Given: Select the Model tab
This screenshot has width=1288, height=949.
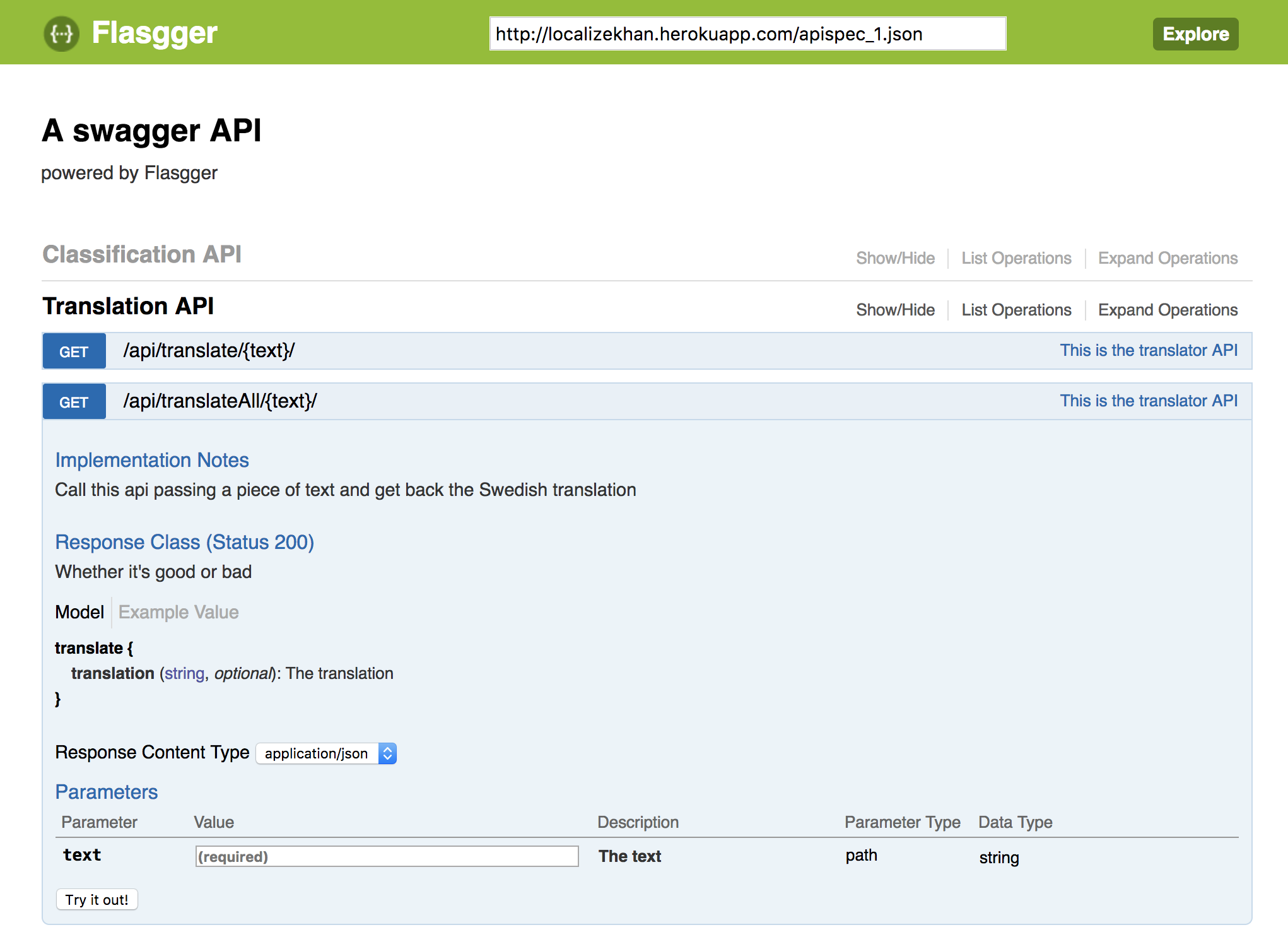Looking at the screenshot, I should 79,612.
